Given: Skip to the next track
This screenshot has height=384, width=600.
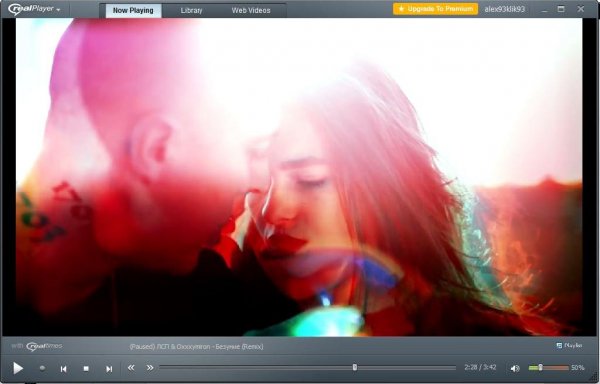Looking at the screenshot, I should click(x=109, y=369).
